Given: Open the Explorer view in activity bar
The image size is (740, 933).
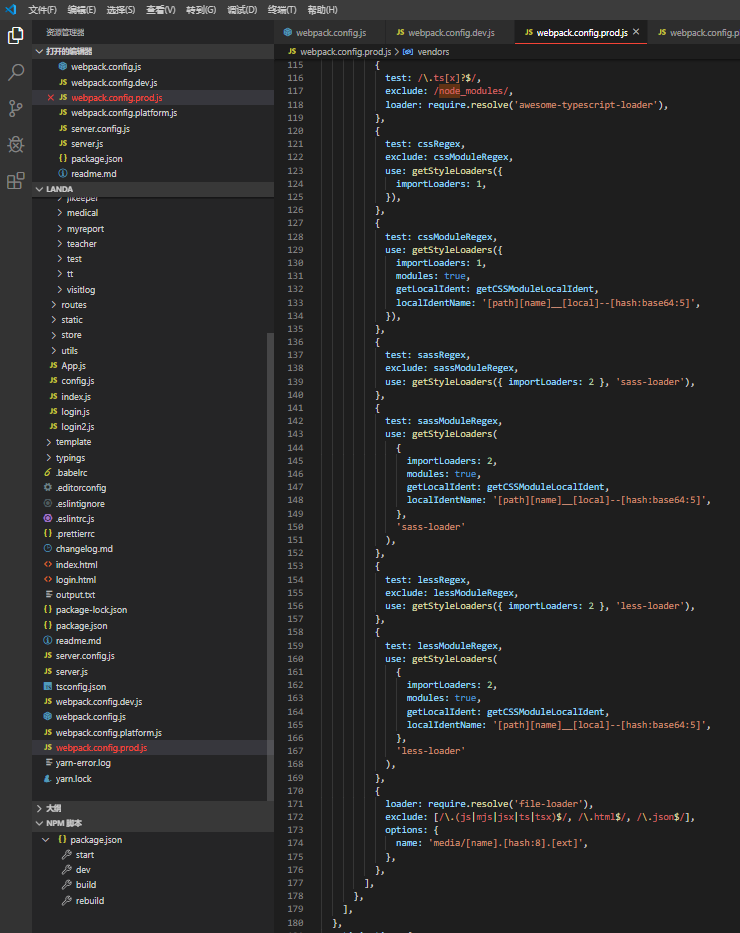Looking at the screenshot, I should point(15,36).
